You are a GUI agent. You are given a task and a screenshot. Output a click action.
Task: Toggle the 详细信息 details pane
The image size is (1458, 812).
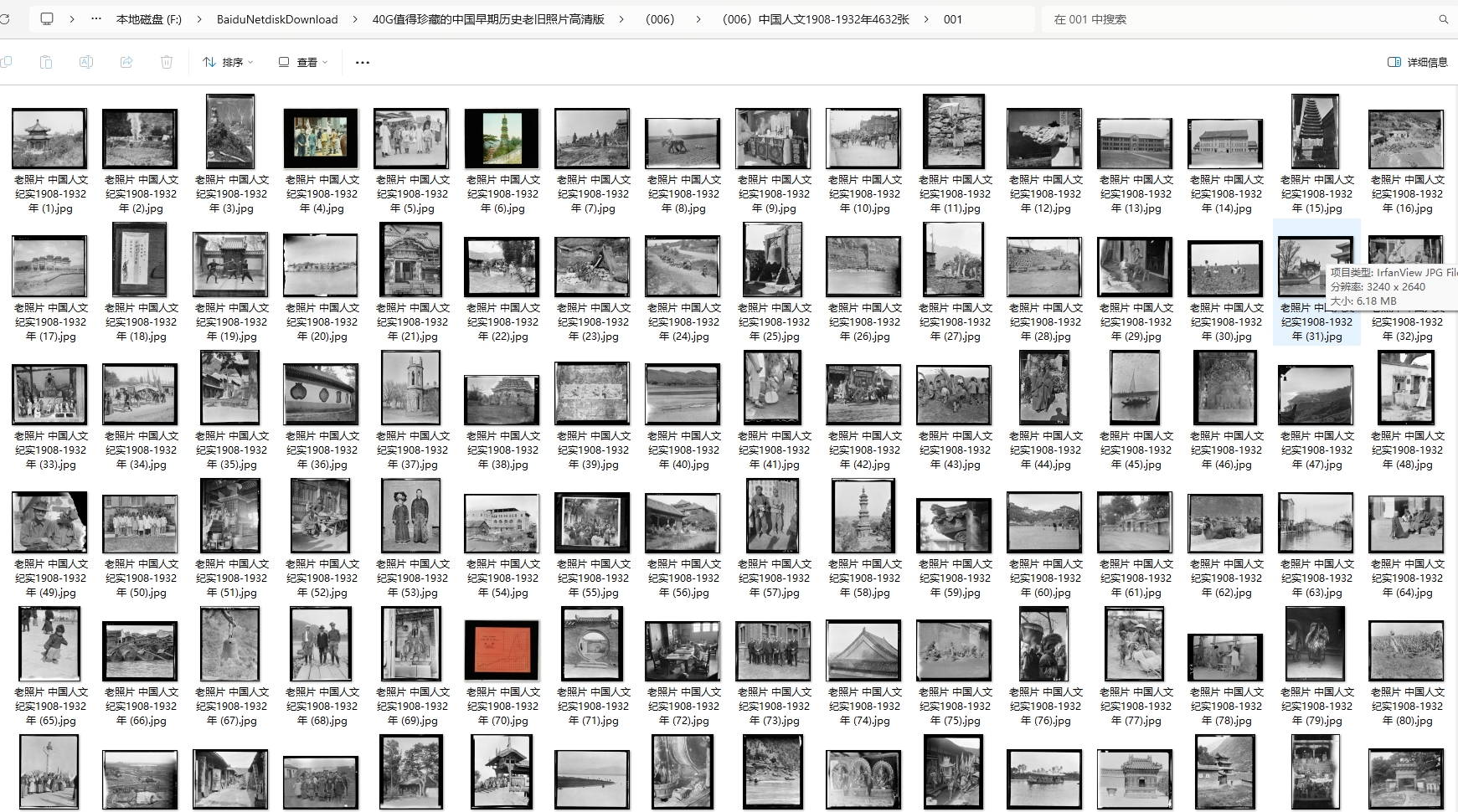point(1417,62)
